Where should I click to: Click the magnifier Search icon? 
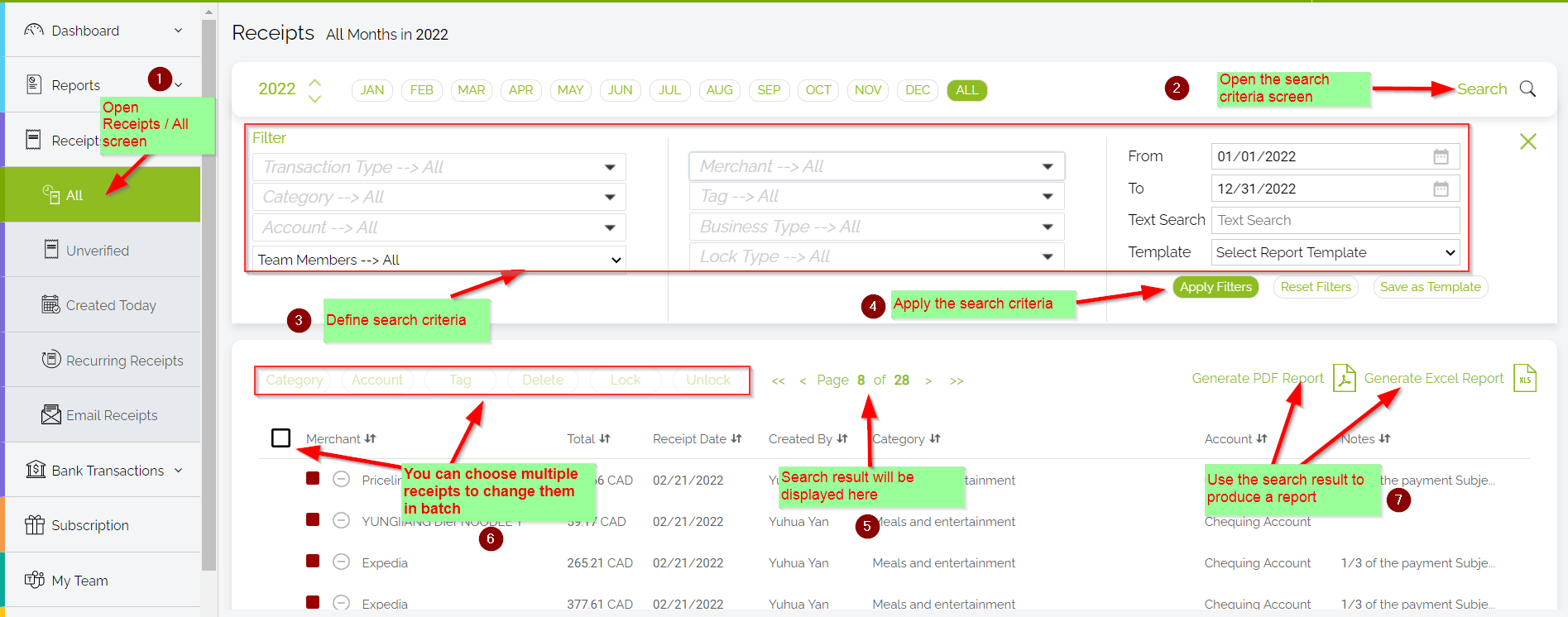tap(1527, 89)
